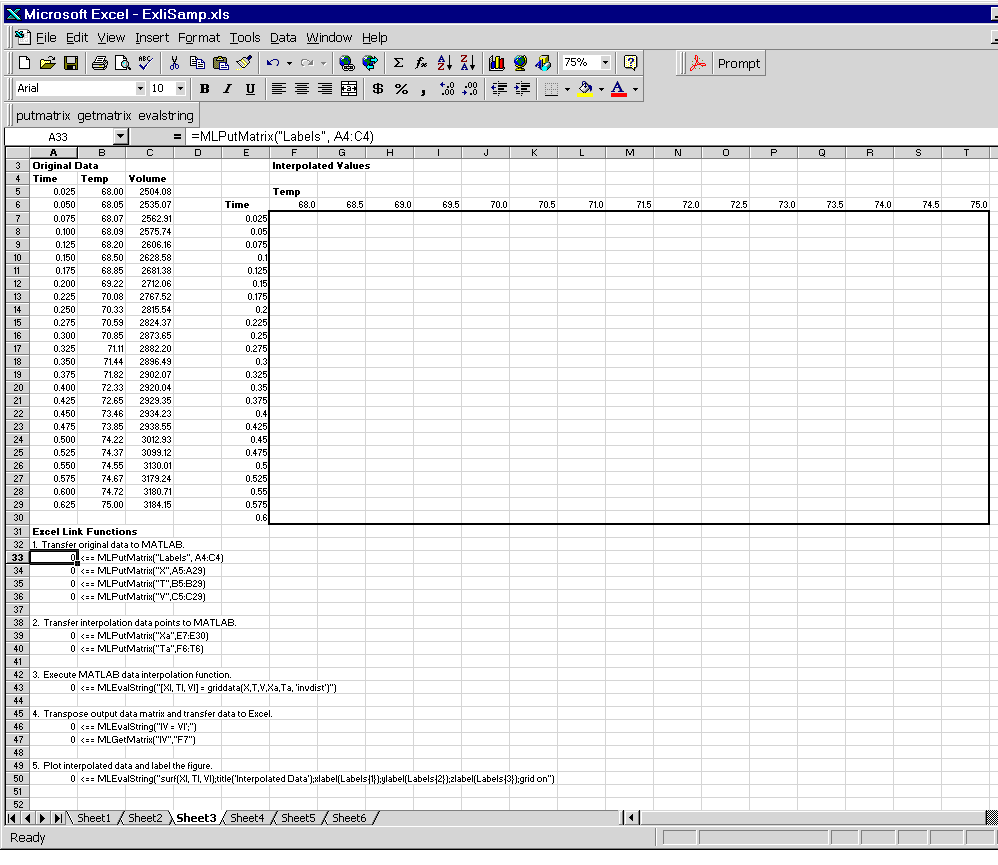Switch to the Sheet4 tab
Image resolution: width=998 pixels, height=865 pixels.
click(x=246, y=818)
